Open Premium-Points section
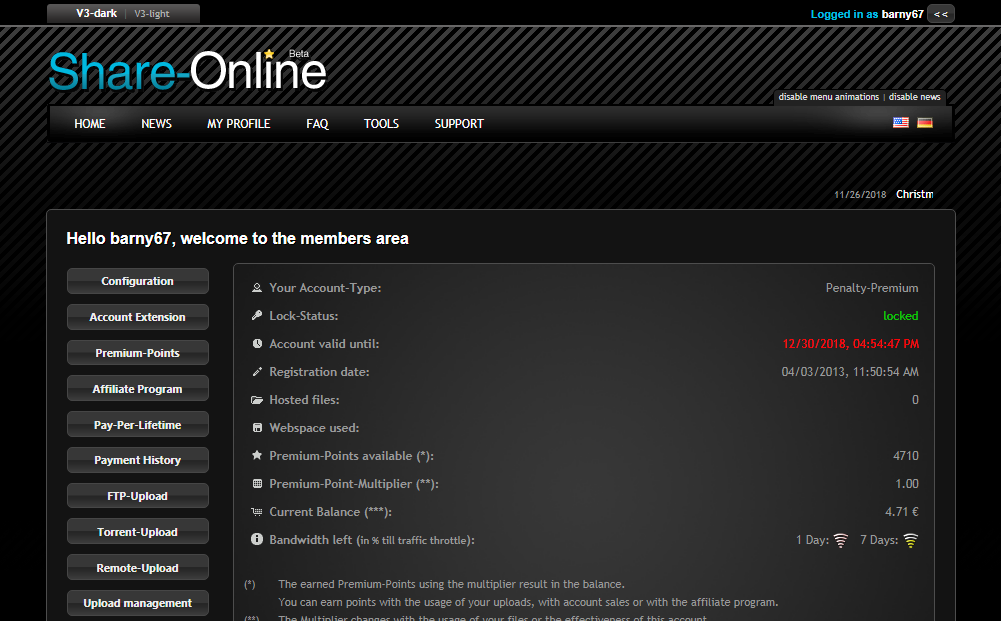Image resolution: width=1001 pixels, height=621 pixels. click(x=138, y=352)
